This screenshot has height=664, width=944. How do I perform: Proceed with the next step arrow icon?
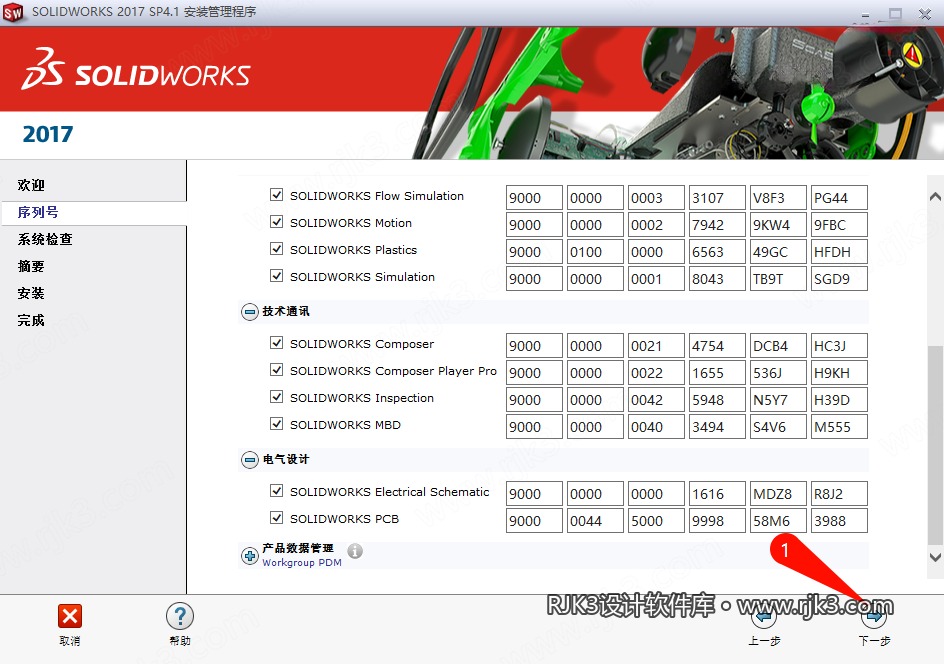874,616
